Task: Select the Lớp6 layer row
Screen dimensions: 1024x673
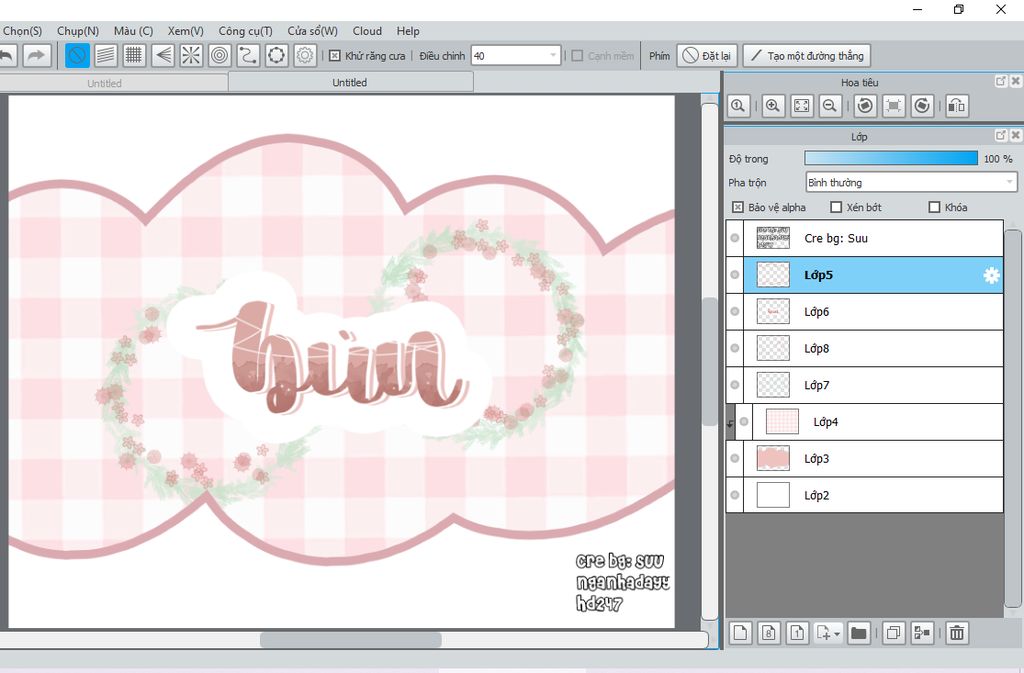Action: (x=873, y=312)
